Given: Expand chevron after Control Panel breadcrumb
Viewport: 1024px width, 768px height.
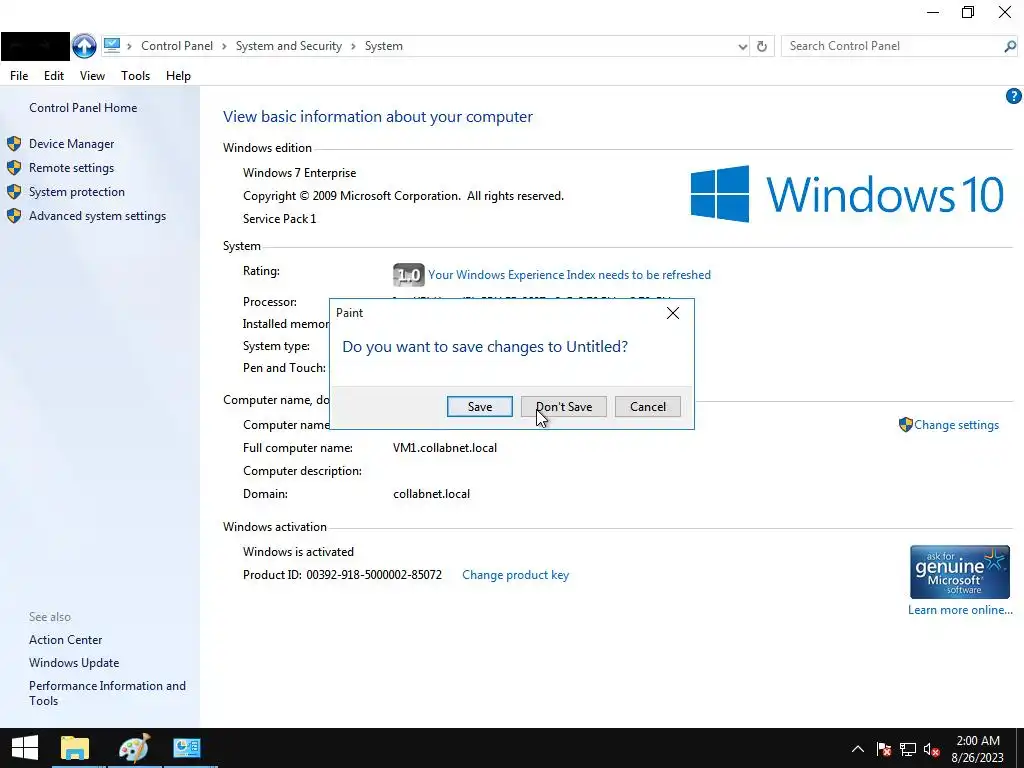Looking at the screenshot, I should [x=224, y=46].
